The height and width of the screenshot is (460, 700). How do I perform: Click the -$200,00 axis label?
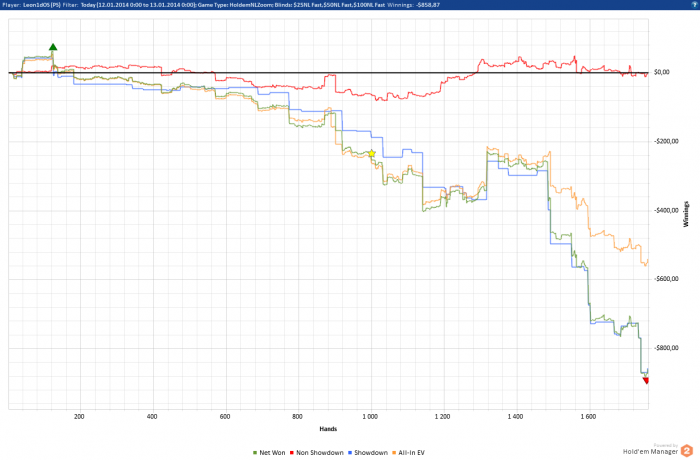(666, 141)
